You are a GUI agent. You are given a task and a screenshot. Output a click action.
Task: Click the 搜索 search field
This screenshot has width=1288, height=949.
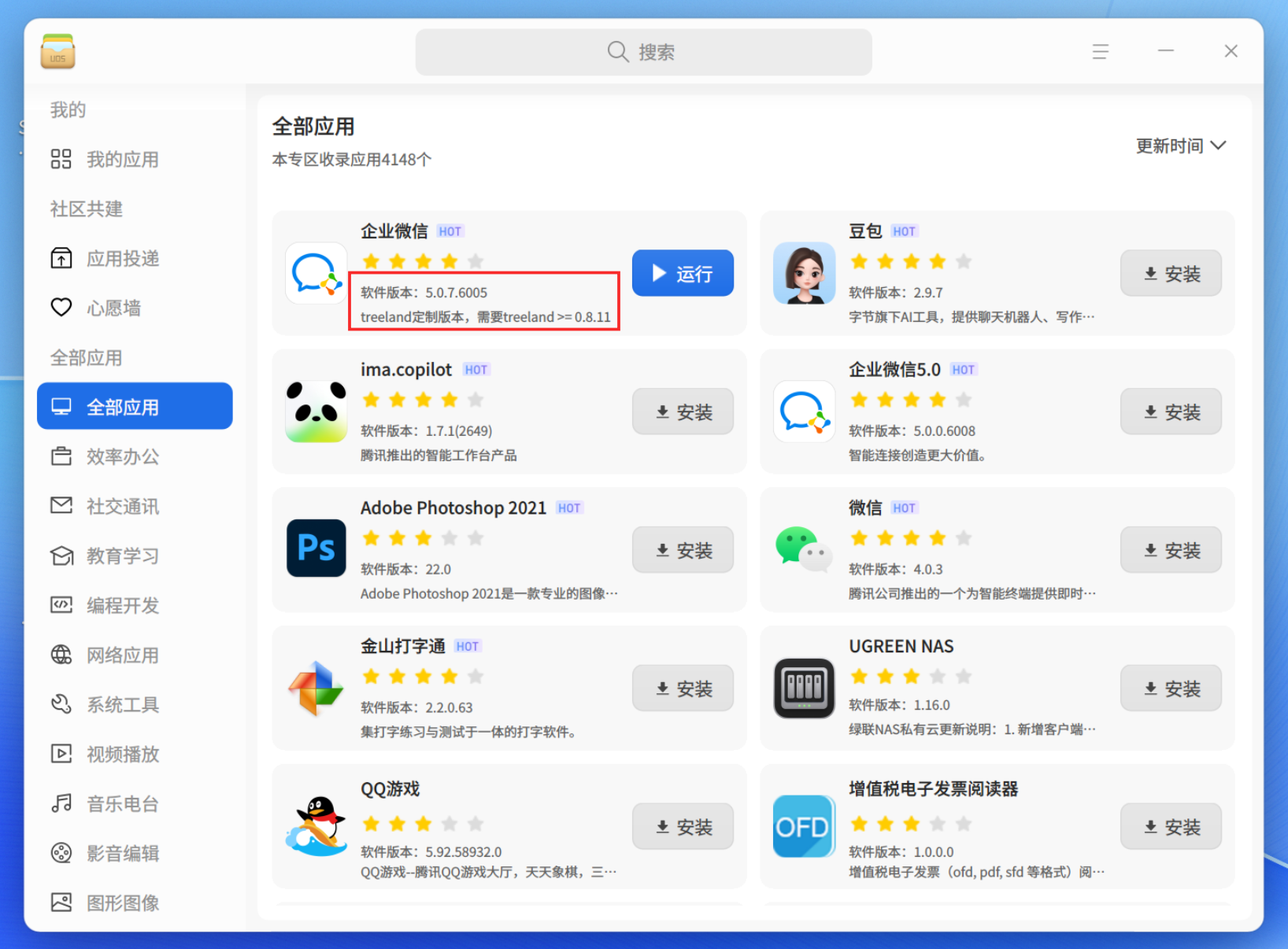pyautogui.click(x=643, y=52)
